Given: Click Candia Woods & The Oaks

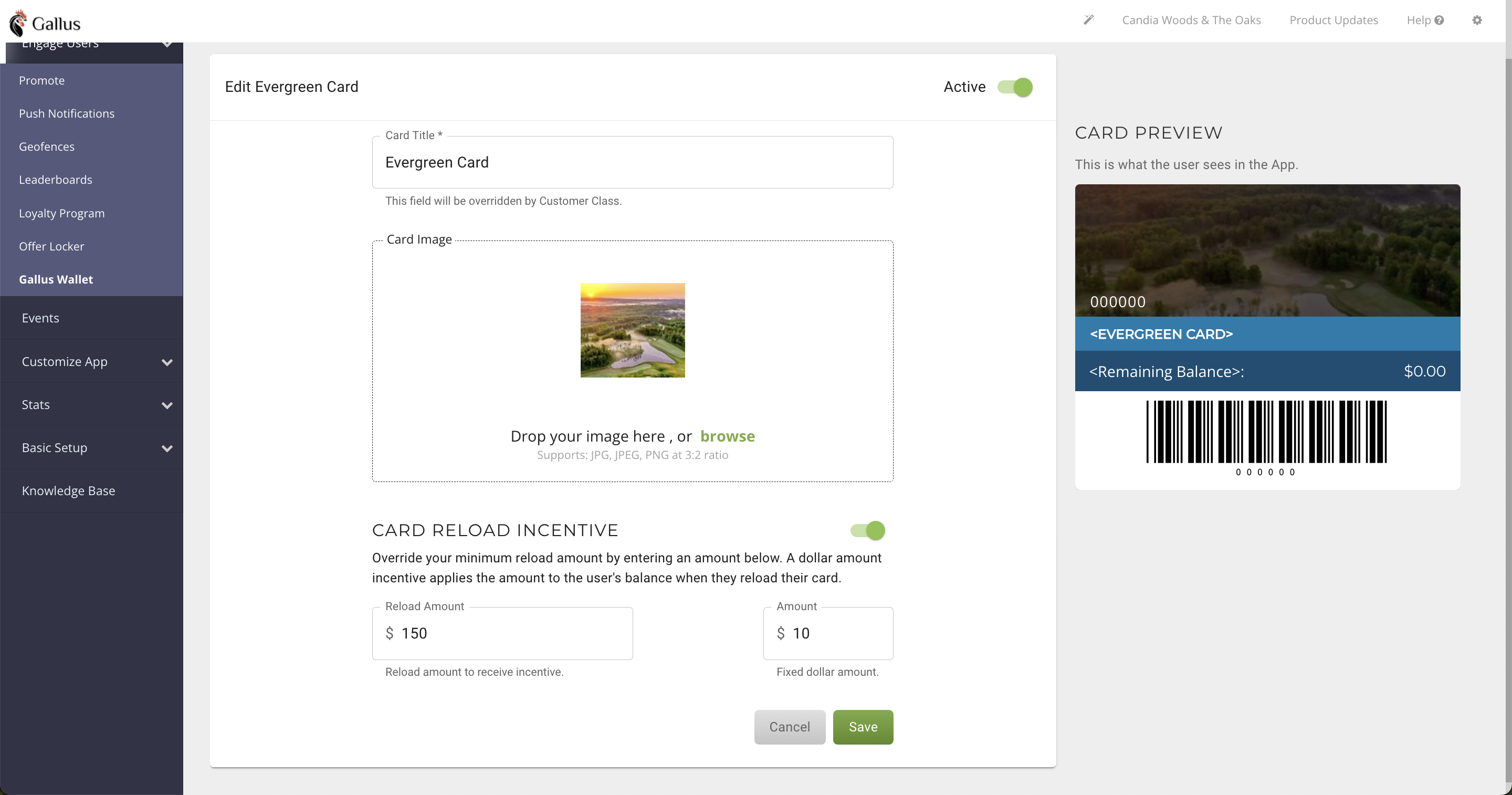Looking at the screenshot, I should [x=1192, y=20].
